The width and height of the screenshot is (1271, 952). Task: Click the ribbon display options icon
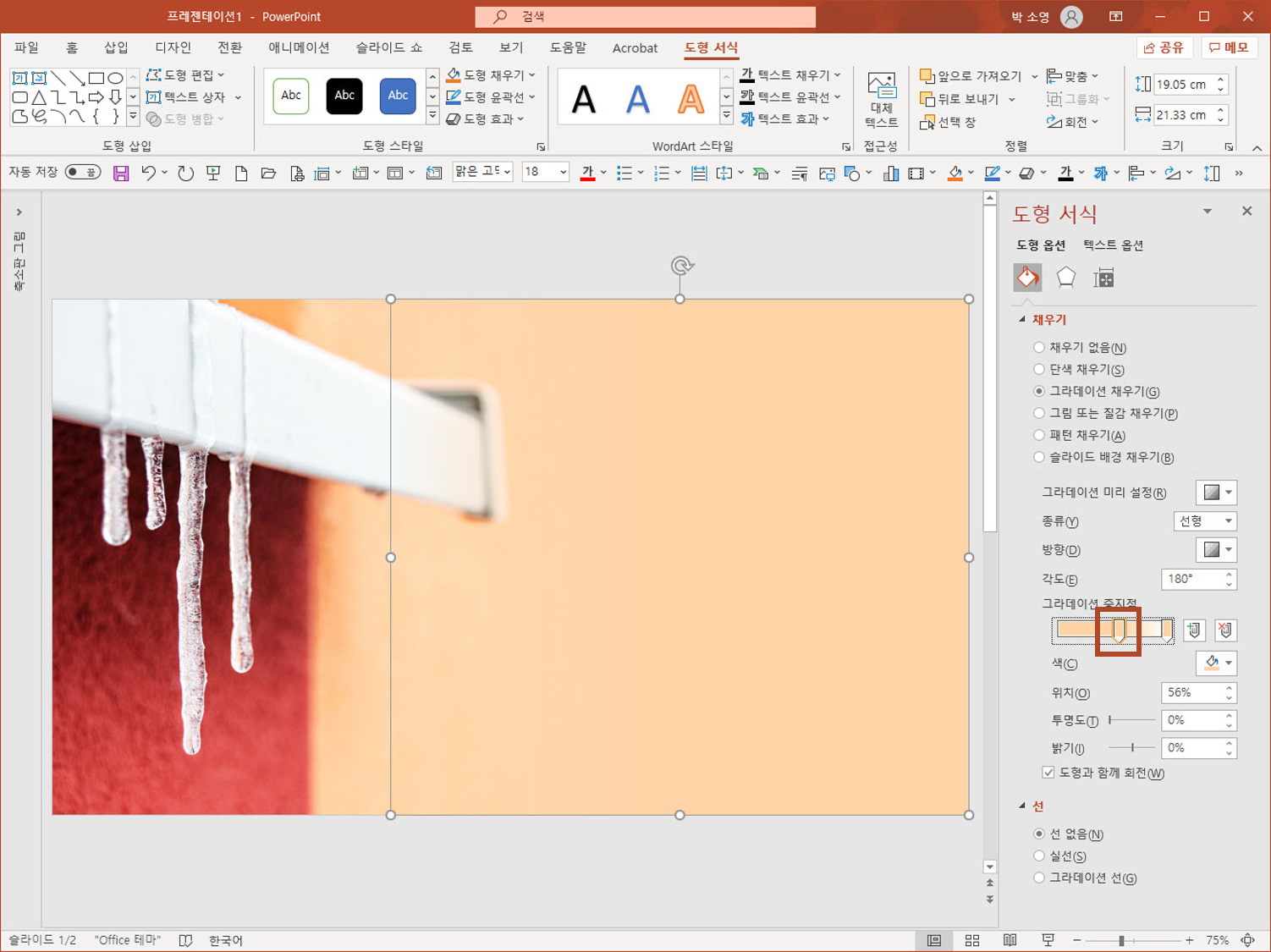pyautogui.click(x=1116, y=16)
